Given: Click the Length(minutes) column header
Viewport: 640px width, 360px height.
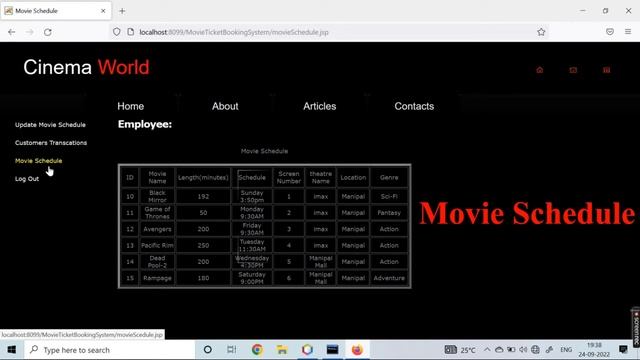Looking at the screenshot, I should (203, 178).
